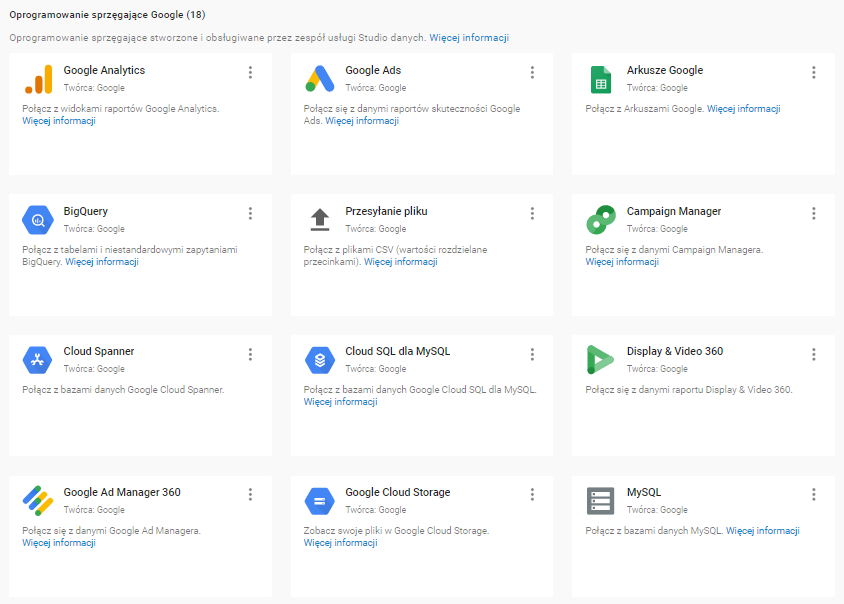Select the Campaign Manager green icon
844x604 pixels.
(600, 219)
